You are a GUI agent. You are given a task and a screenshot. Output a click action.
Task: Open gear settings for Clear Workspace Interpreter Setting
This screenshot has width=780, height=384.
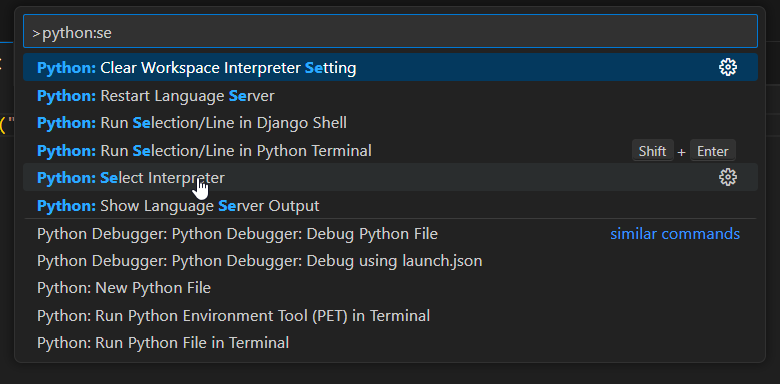click(728, 67)
